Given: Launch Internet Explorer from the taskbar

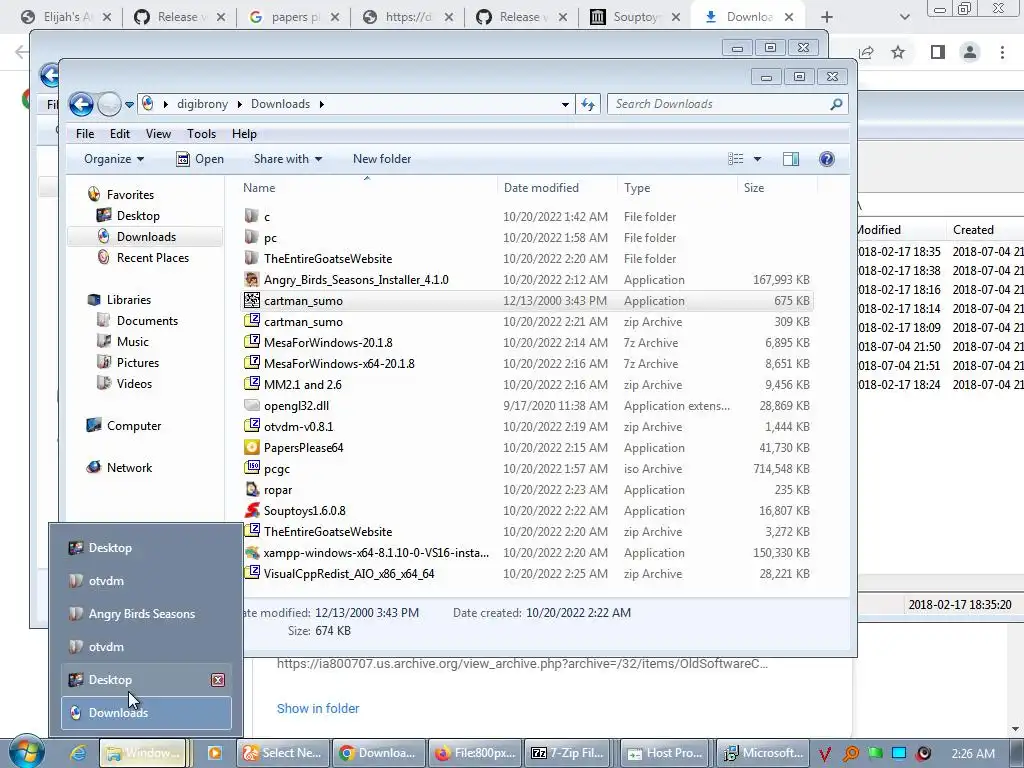Looking at the screenshot, I should click(x=78, y=753).
